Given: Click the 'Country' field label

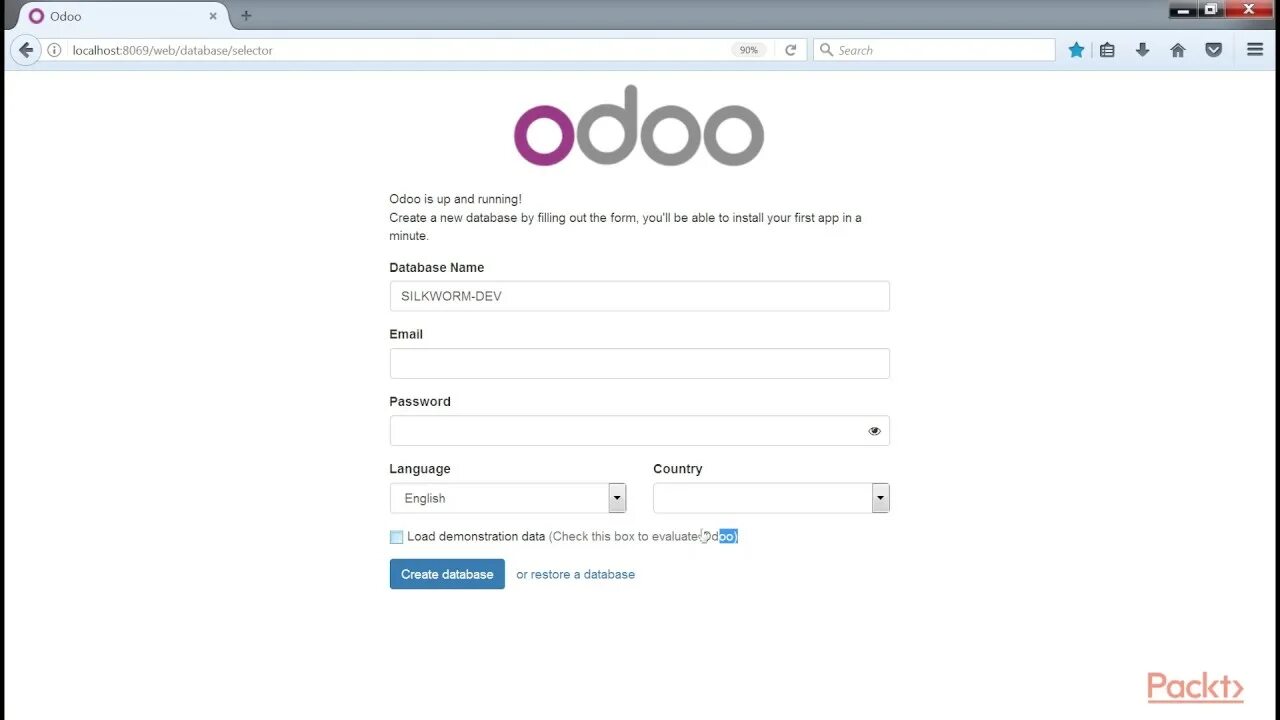Looking at the screenshot, I should coord(678,469).
